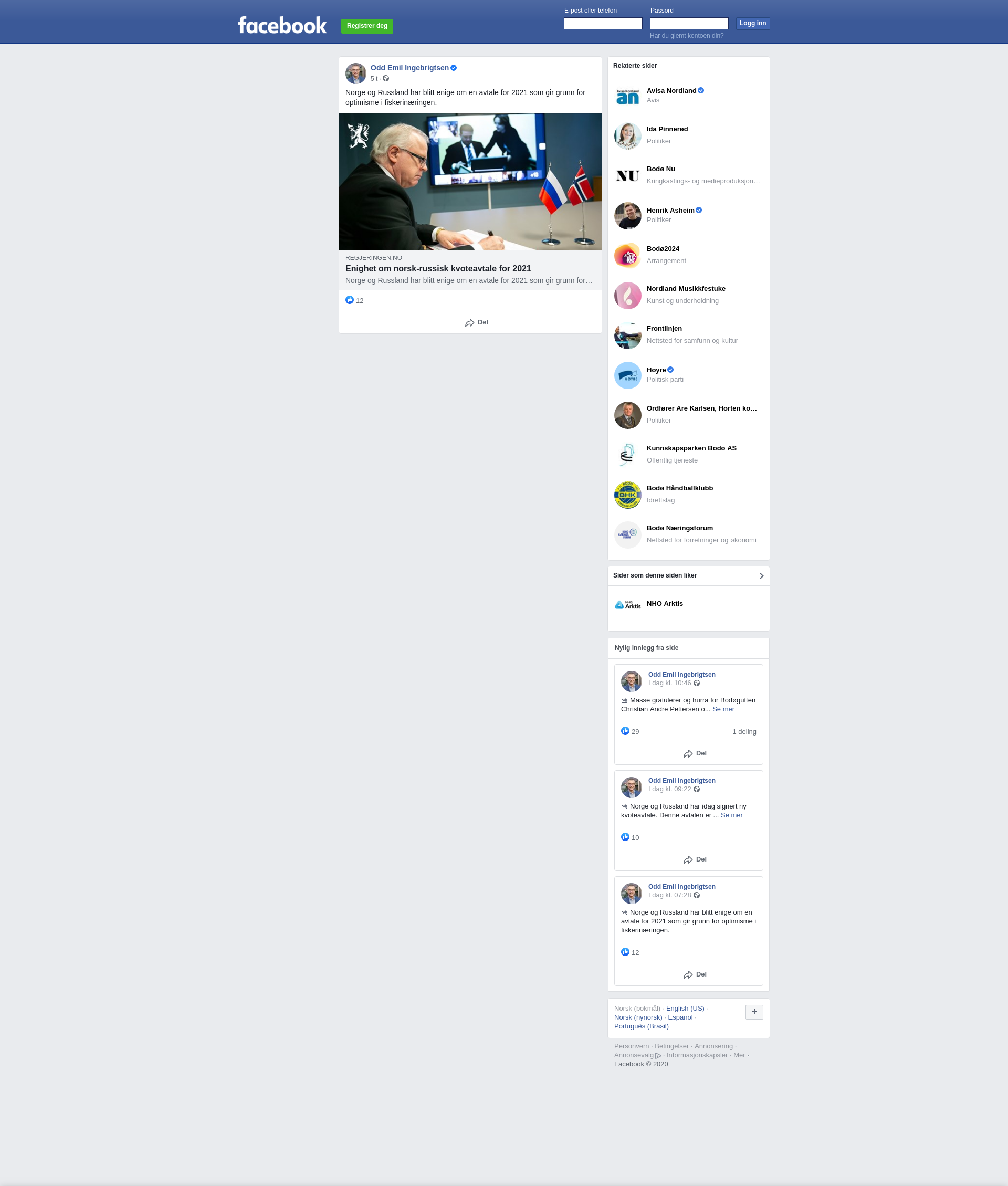Click globe icon on 10:46 post
The height and width of the screenshot is (1186, 1008).
point(697,683)
